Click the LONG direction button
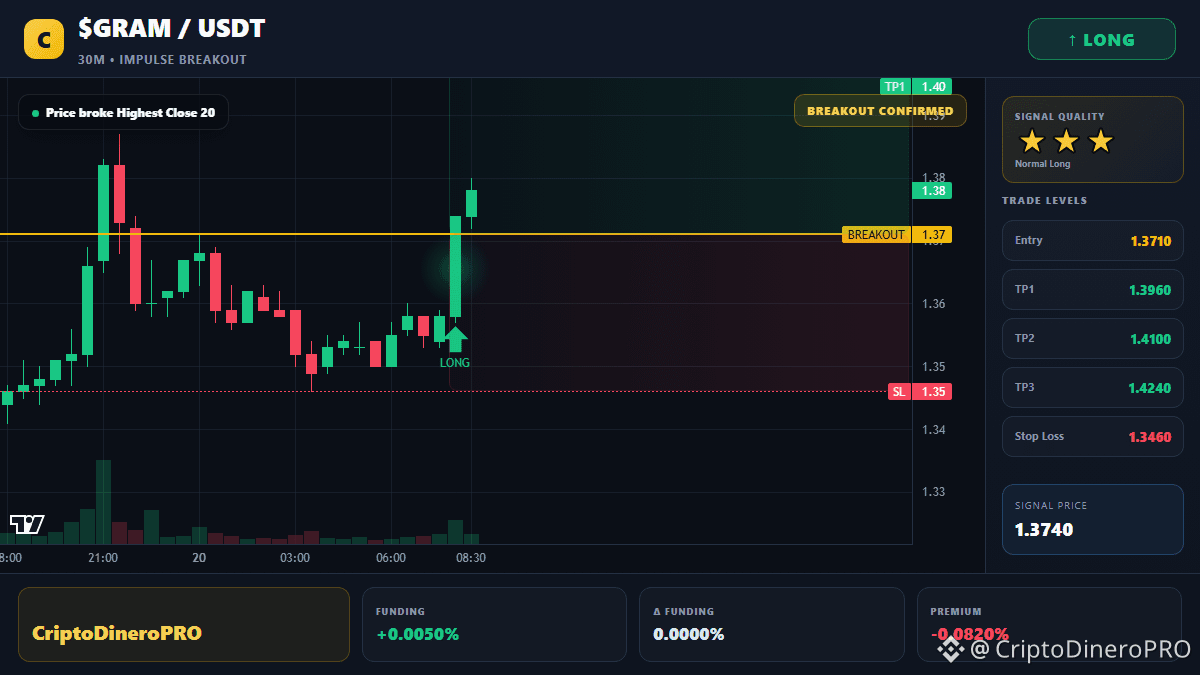This screenshot has height=675, width=1200. (1102, 40)
